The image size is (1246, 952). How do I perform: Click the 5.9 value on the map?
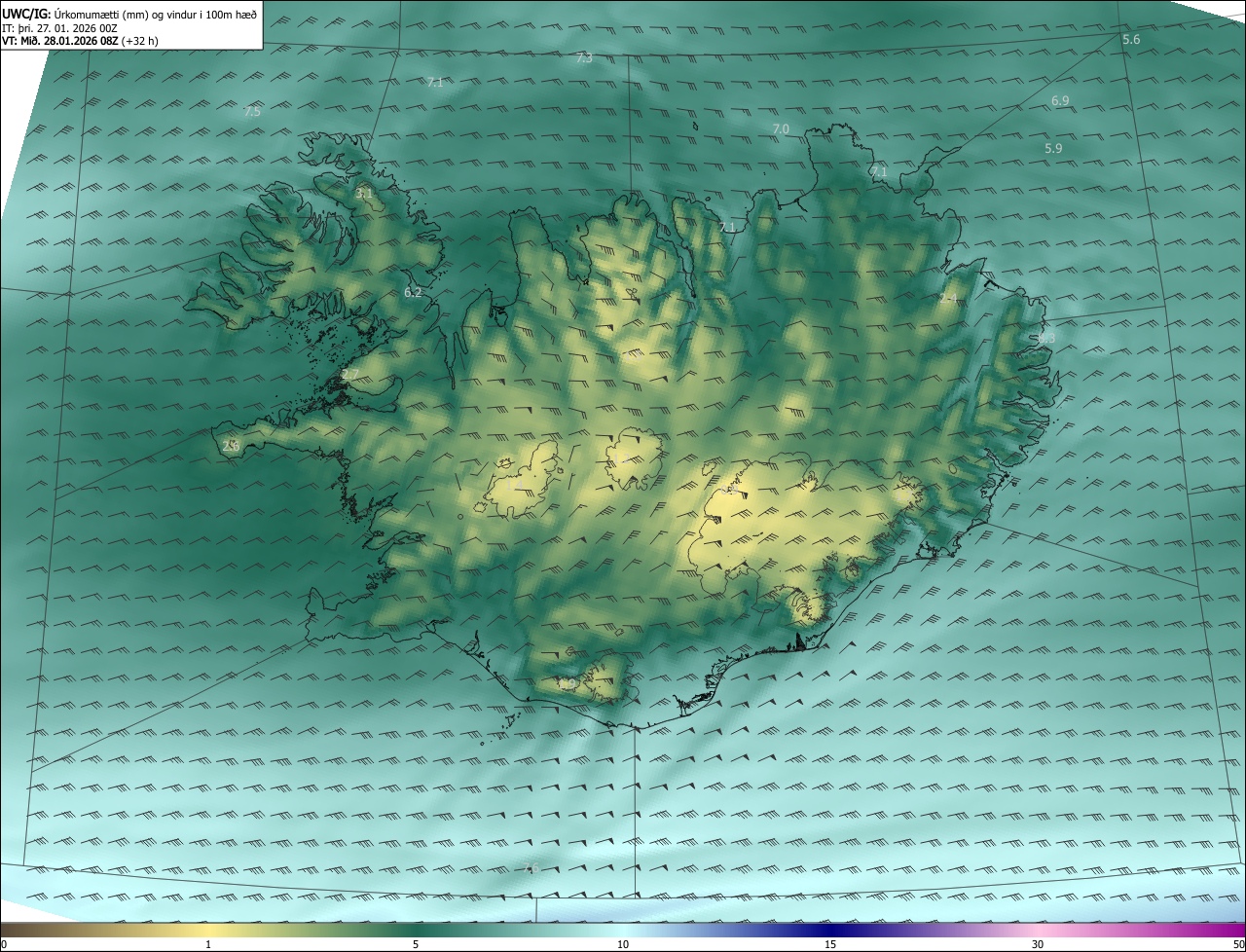[x=1053, y=148]
